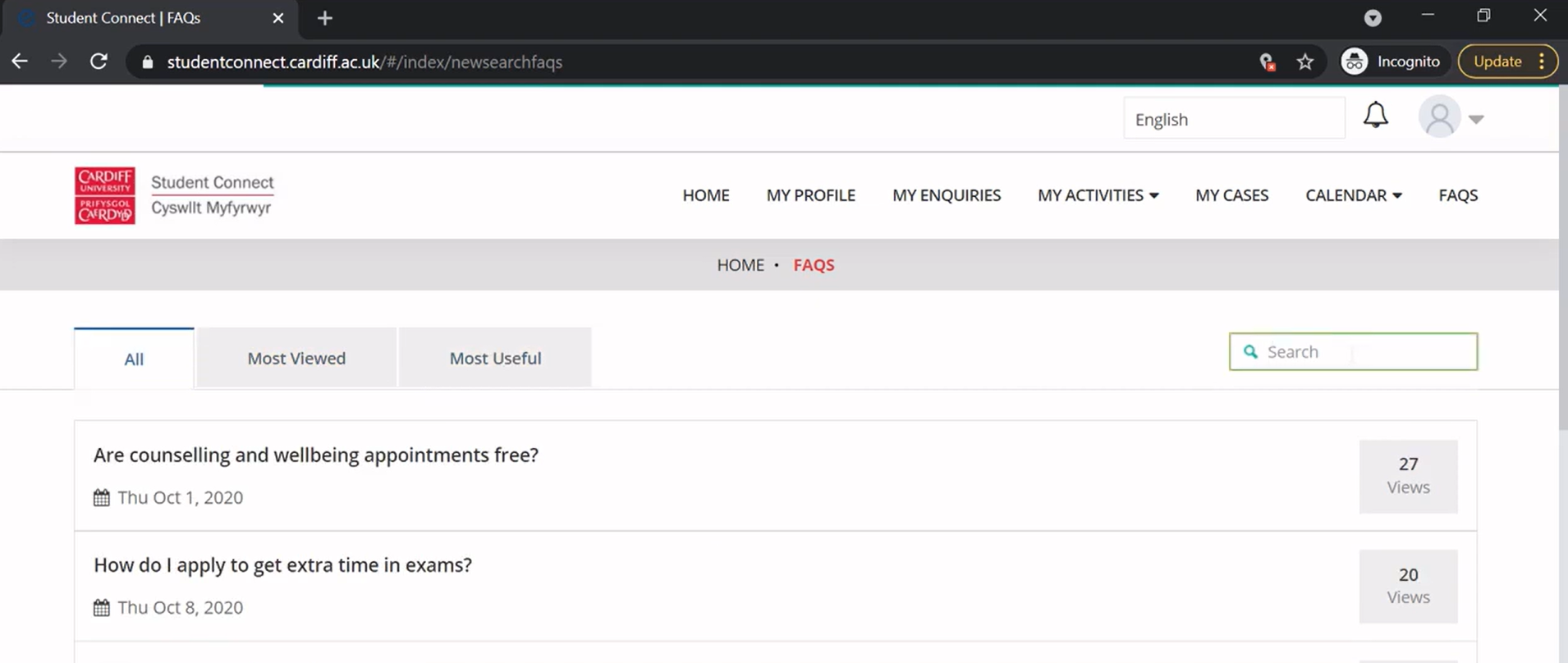Switch to the Most Viewed tab

pos(296,359)
